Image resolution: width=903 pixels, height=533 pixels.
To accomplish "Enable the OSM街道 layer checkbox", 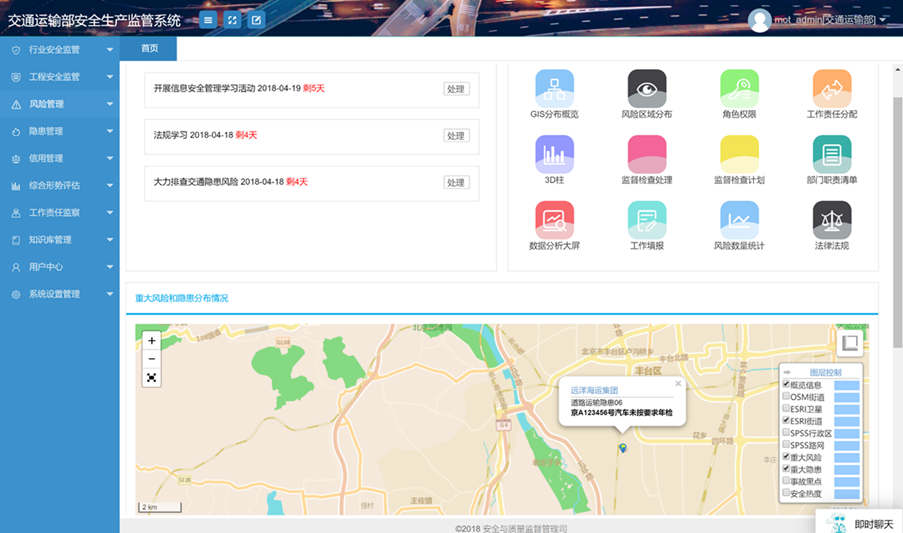I will (786, 396).
